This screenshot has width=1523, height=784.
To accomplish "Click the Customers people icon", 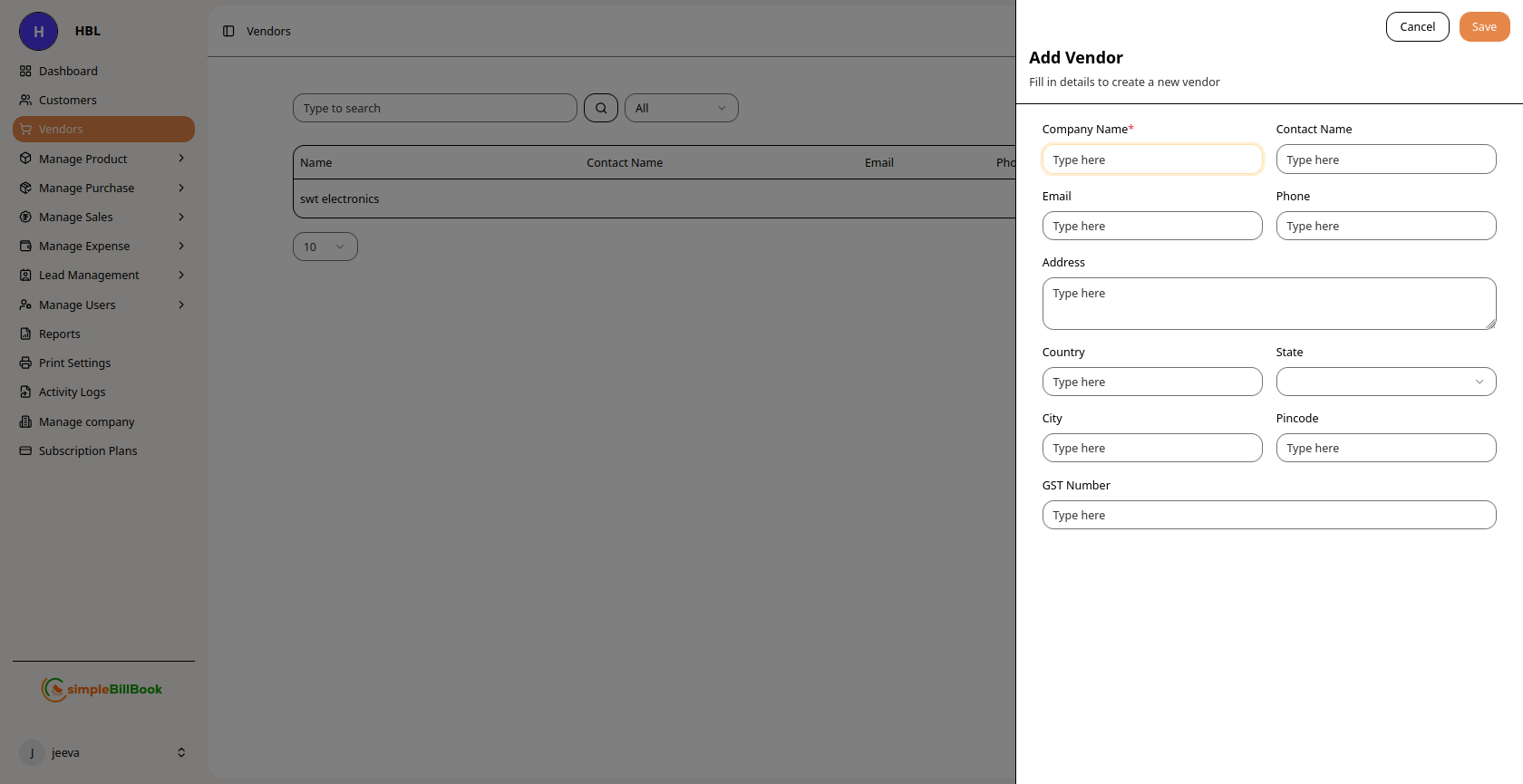I will point(25,100).
